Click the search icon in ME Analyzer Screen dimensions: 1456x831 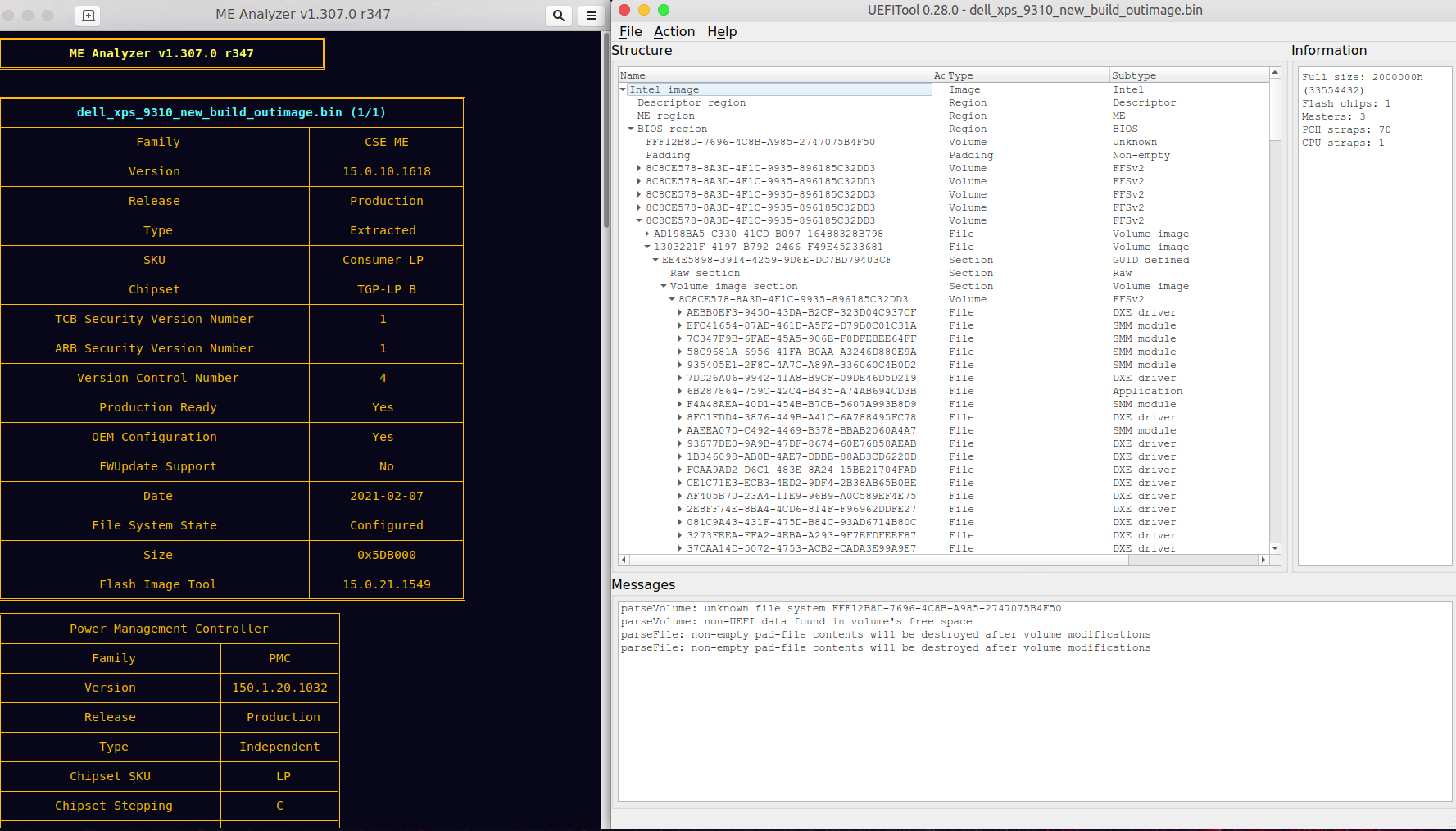point(558,15)
